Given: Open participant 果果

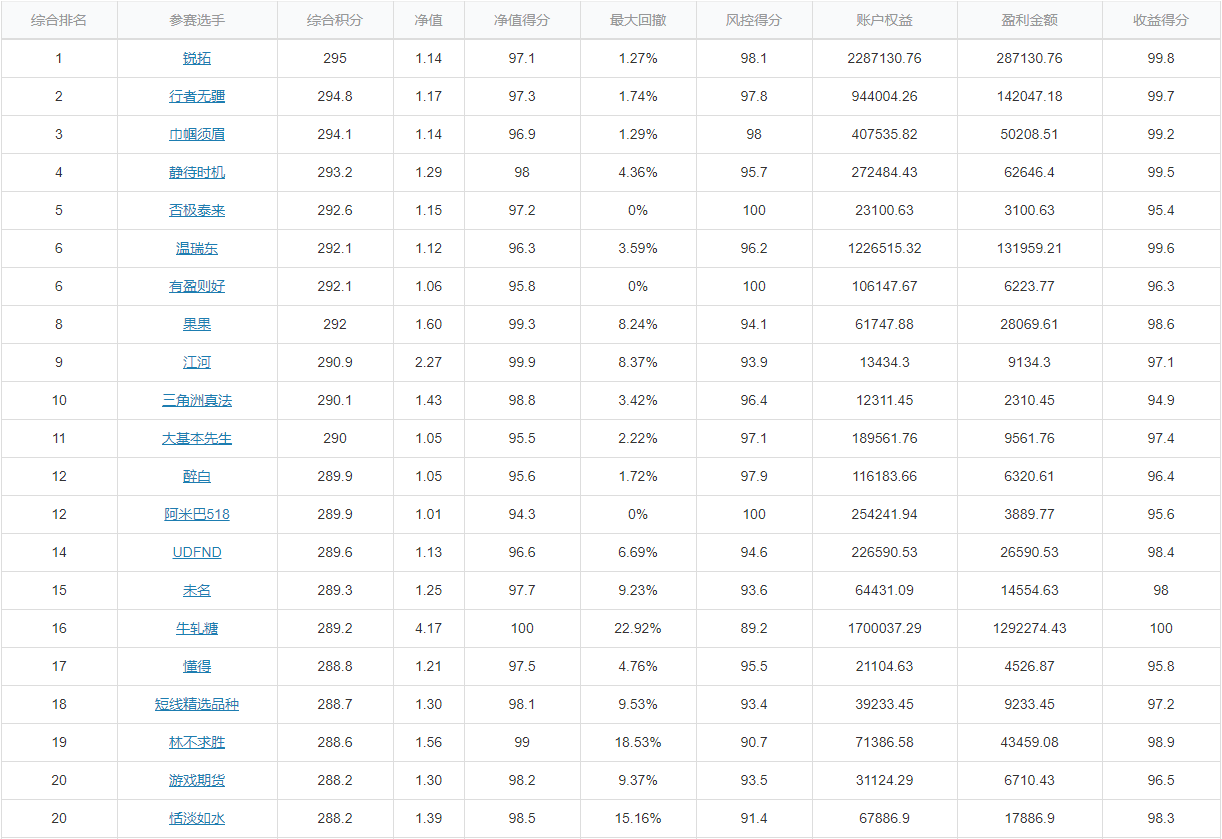Looking at the screenshot, I should pos(197,325).
